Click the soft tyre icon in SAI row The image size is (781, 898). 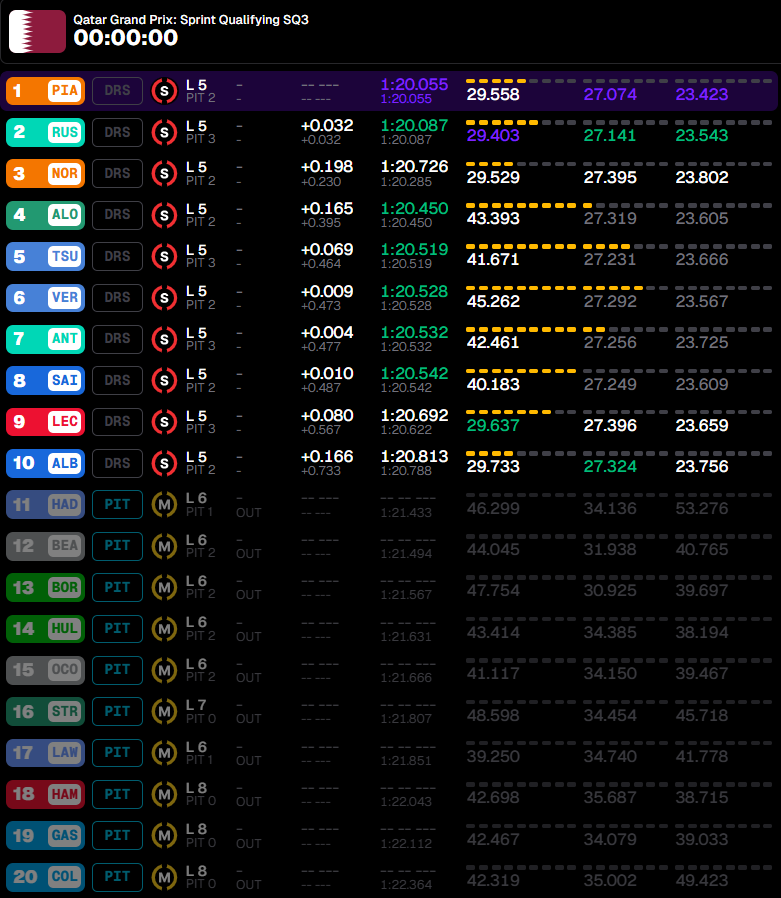pyautogui.click(x=164, y=380)
